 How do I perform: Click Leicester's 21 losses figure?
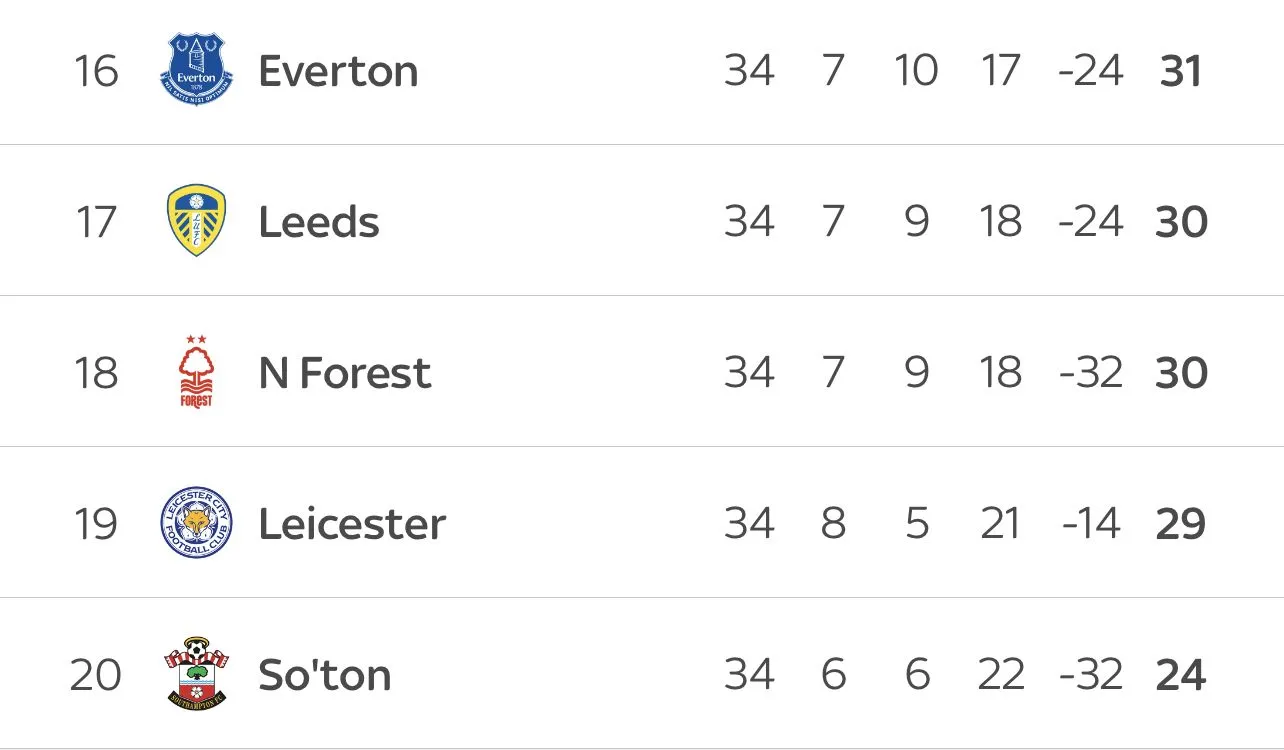(1001, 524)
